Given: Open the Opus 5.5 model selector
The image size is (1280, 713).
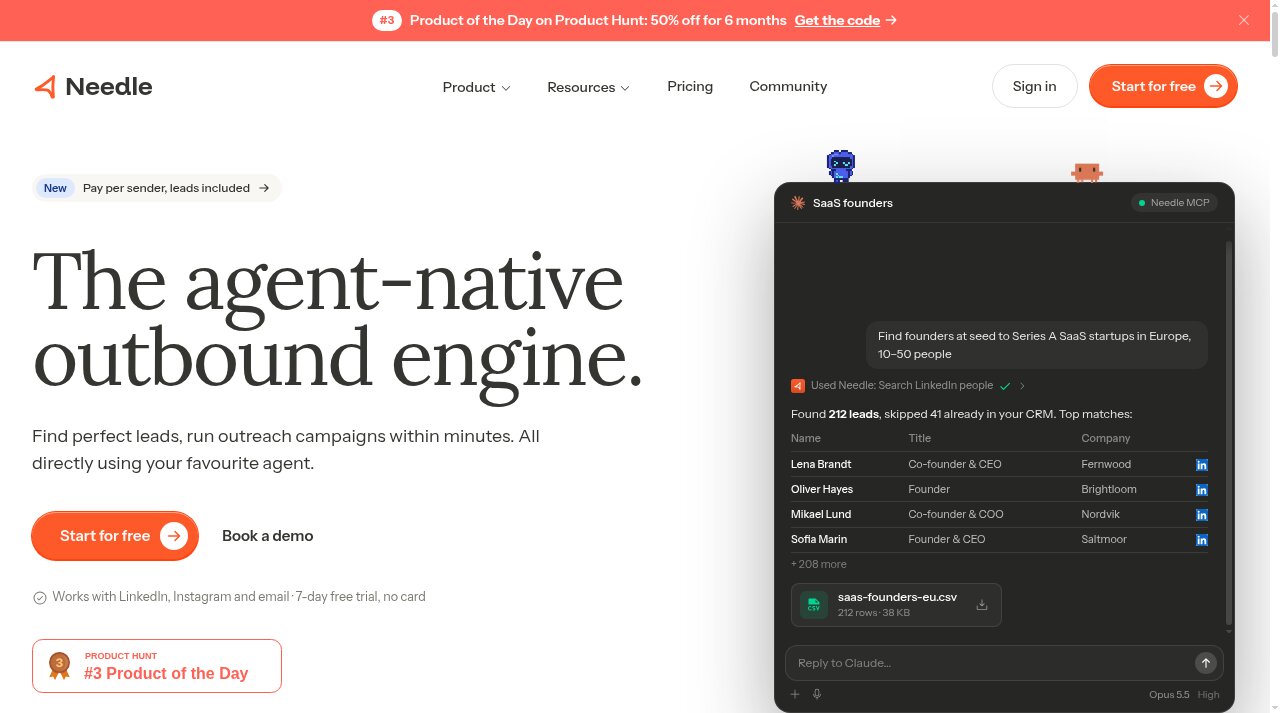Looking at the screenshot, I should (x=1169, y=695).
